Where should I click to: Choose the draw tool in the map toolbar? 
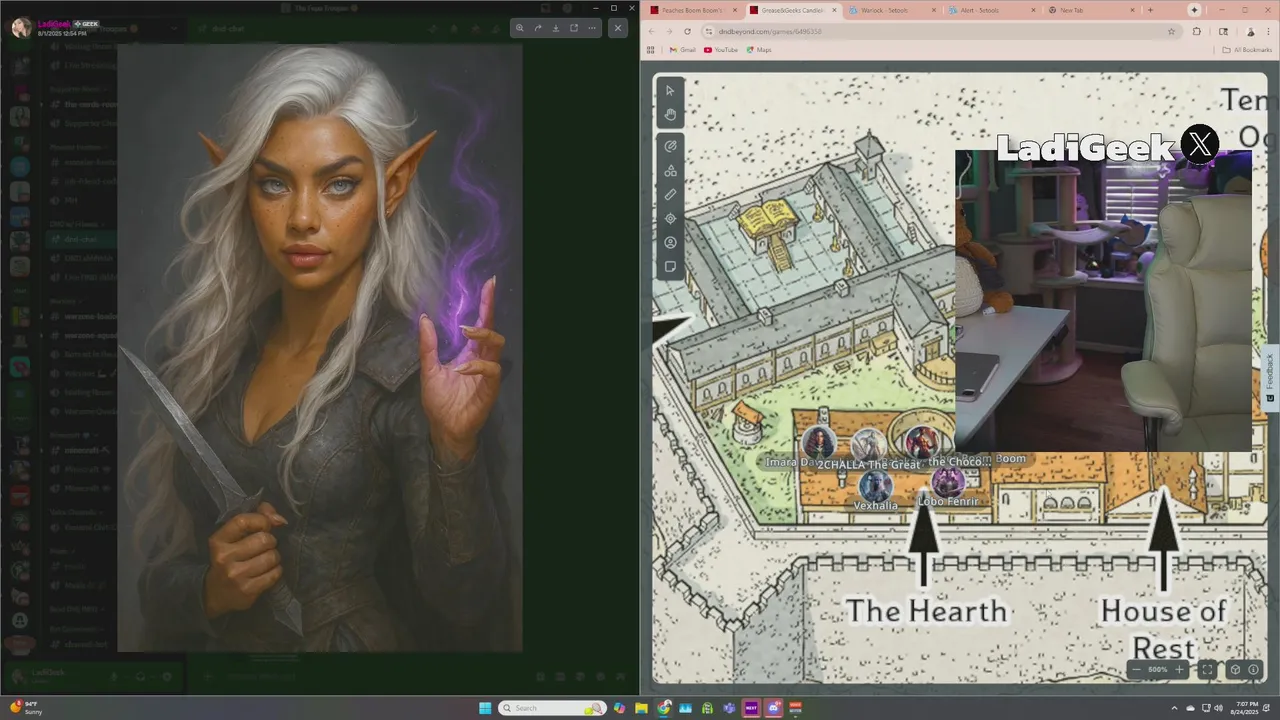670,146
